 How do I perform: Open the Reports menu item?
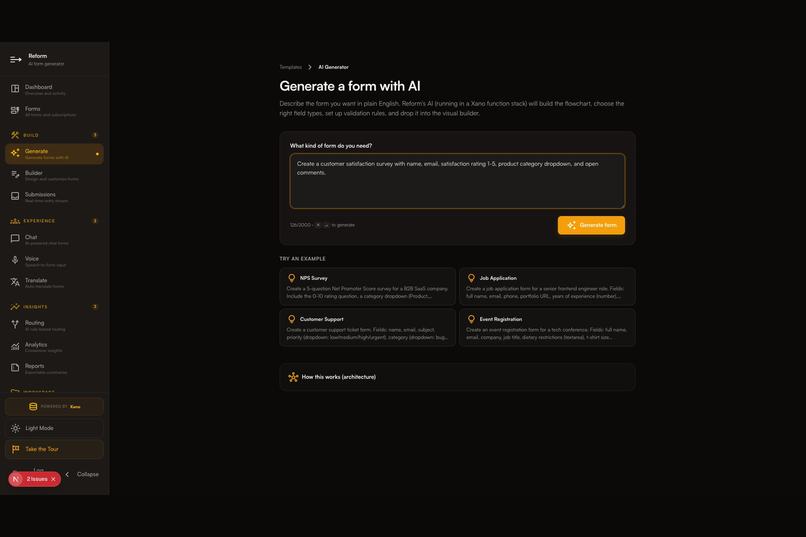point(54,368)
